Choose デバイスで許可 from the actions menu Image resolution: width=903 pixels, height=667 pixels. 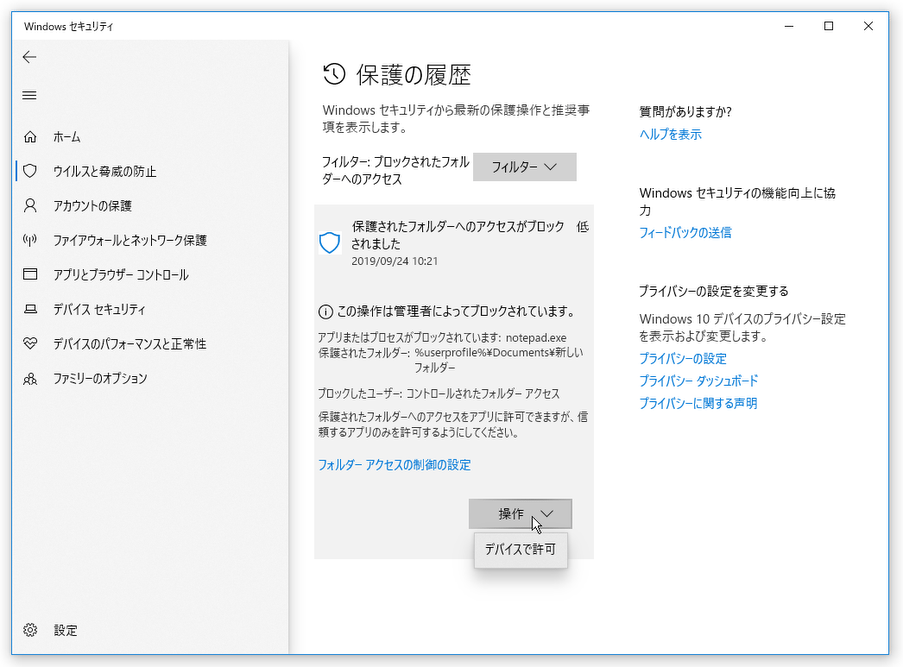coord(521,549)
